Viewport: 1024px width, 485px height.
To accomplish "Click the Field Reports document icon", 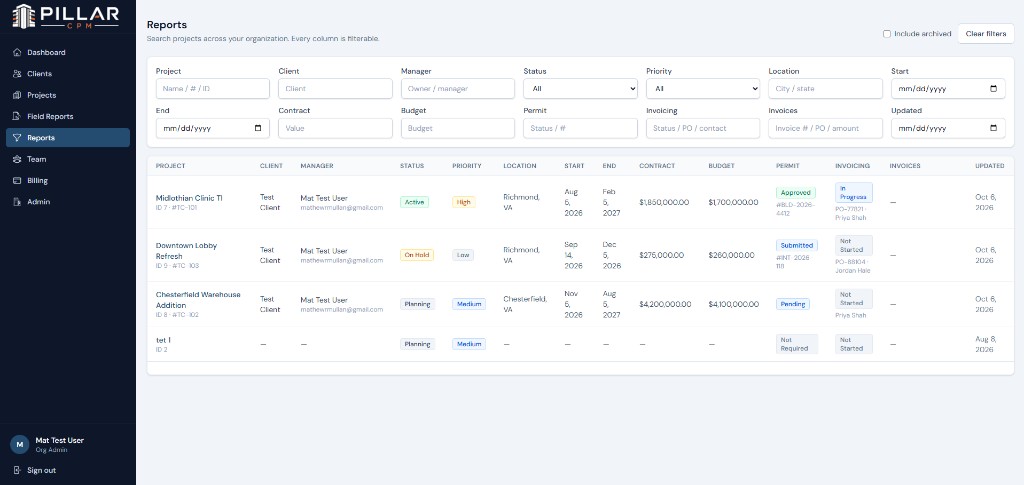I will [17, 116].
